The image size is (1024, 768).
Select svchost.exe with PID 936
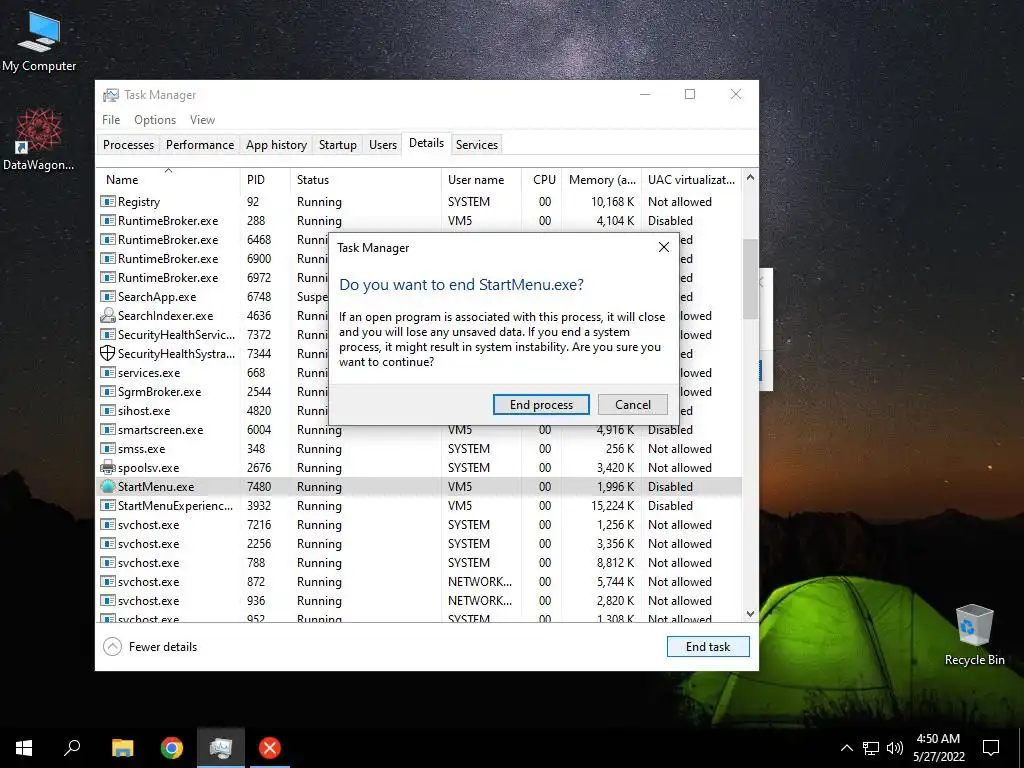tap(419, 600)
